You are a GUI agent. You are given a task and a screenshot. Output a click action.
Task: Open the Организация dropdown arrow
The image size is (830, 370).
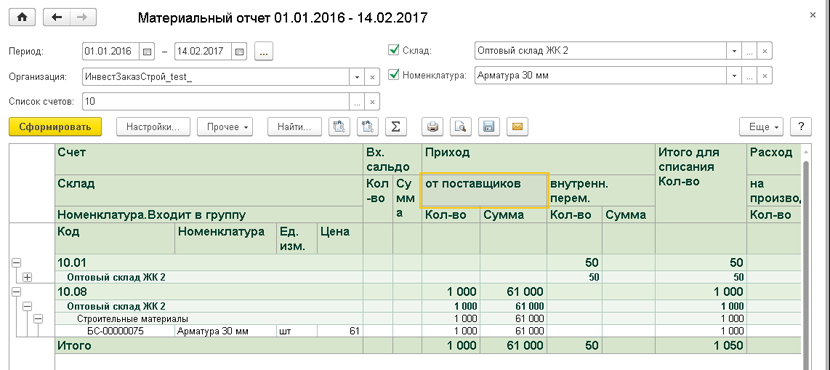click(357, 77)
